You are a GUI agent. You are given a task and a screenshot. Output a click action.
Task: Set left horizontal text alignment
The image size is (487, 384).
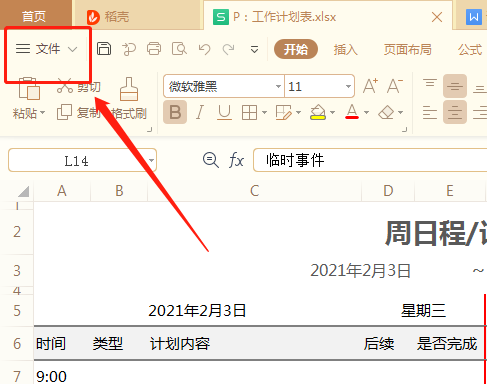430,112
